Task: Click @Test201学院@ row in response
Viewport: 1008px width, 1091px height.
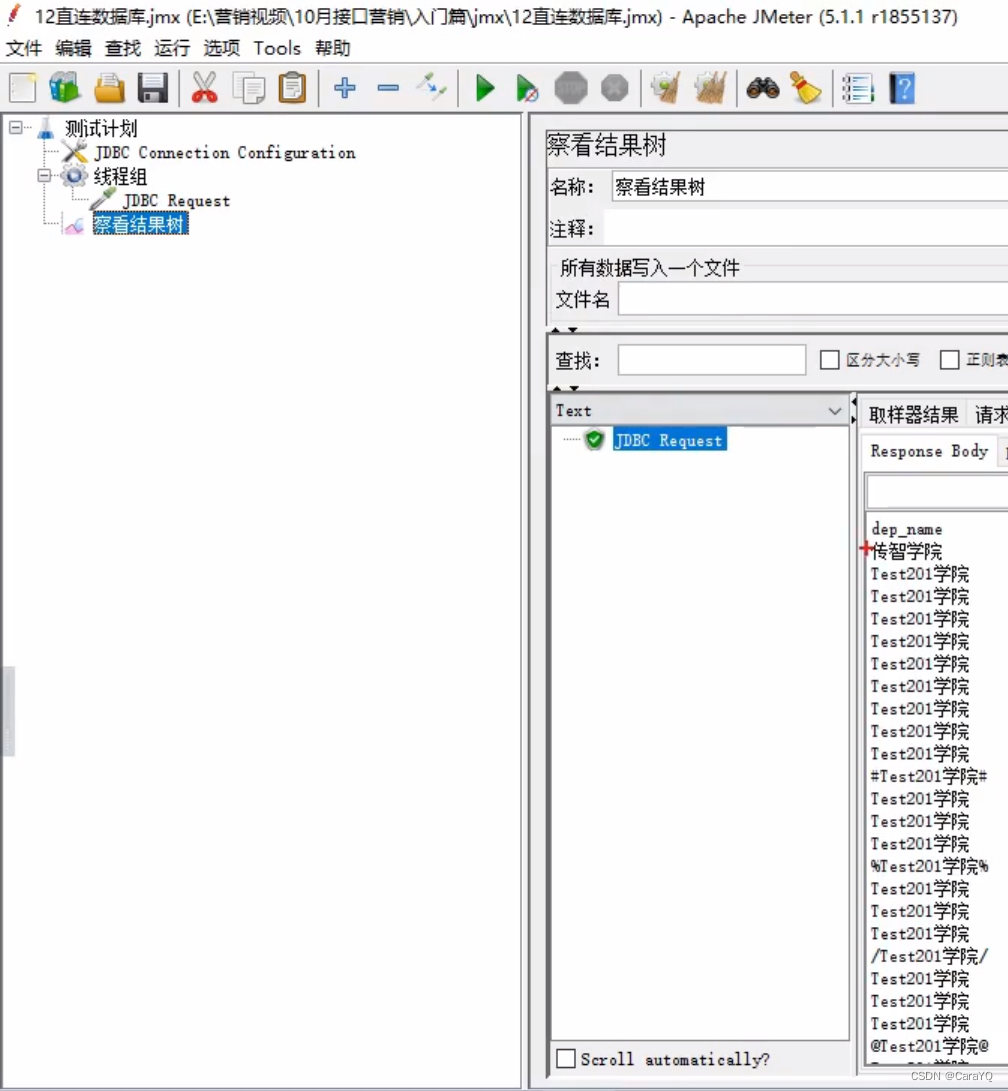Action: (x=929, y=1046)
